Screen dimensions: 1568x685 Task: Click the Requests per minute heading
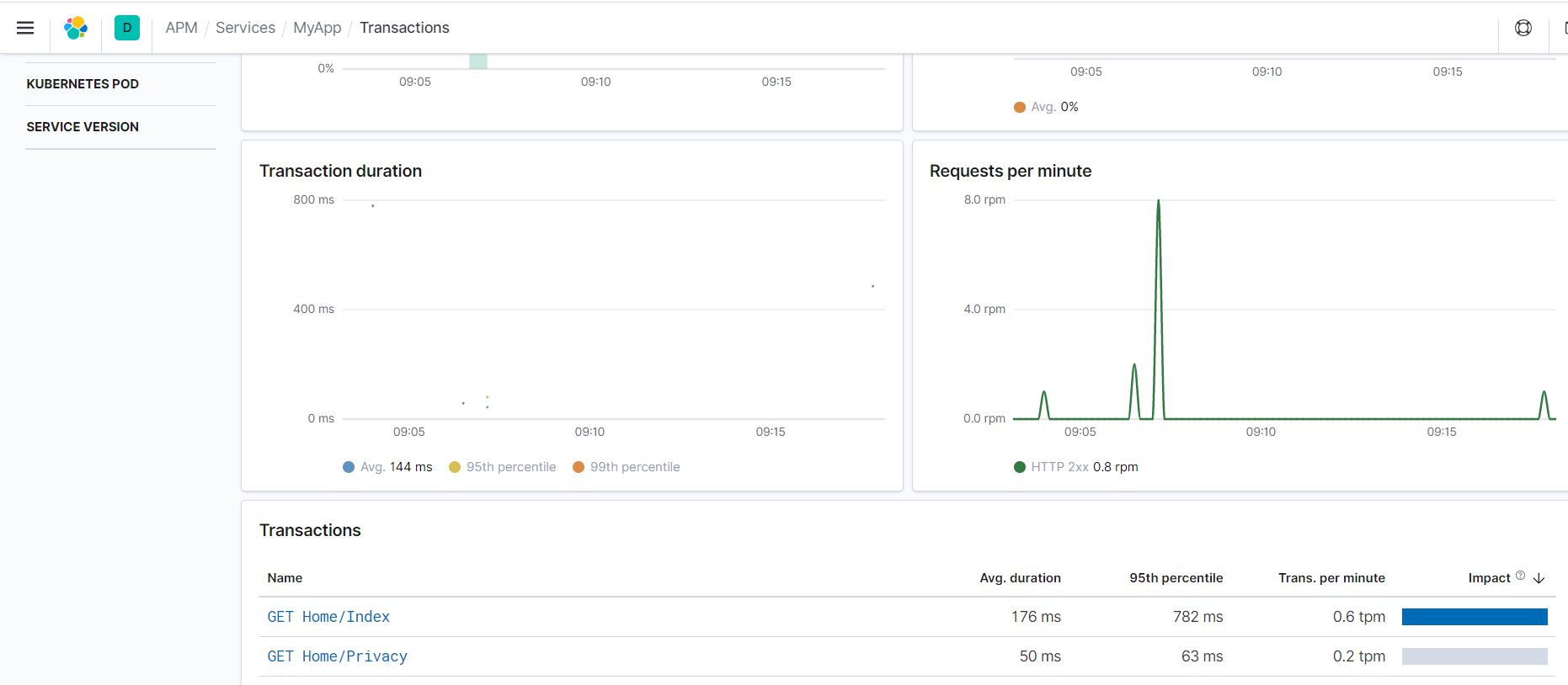[1011, 171]
